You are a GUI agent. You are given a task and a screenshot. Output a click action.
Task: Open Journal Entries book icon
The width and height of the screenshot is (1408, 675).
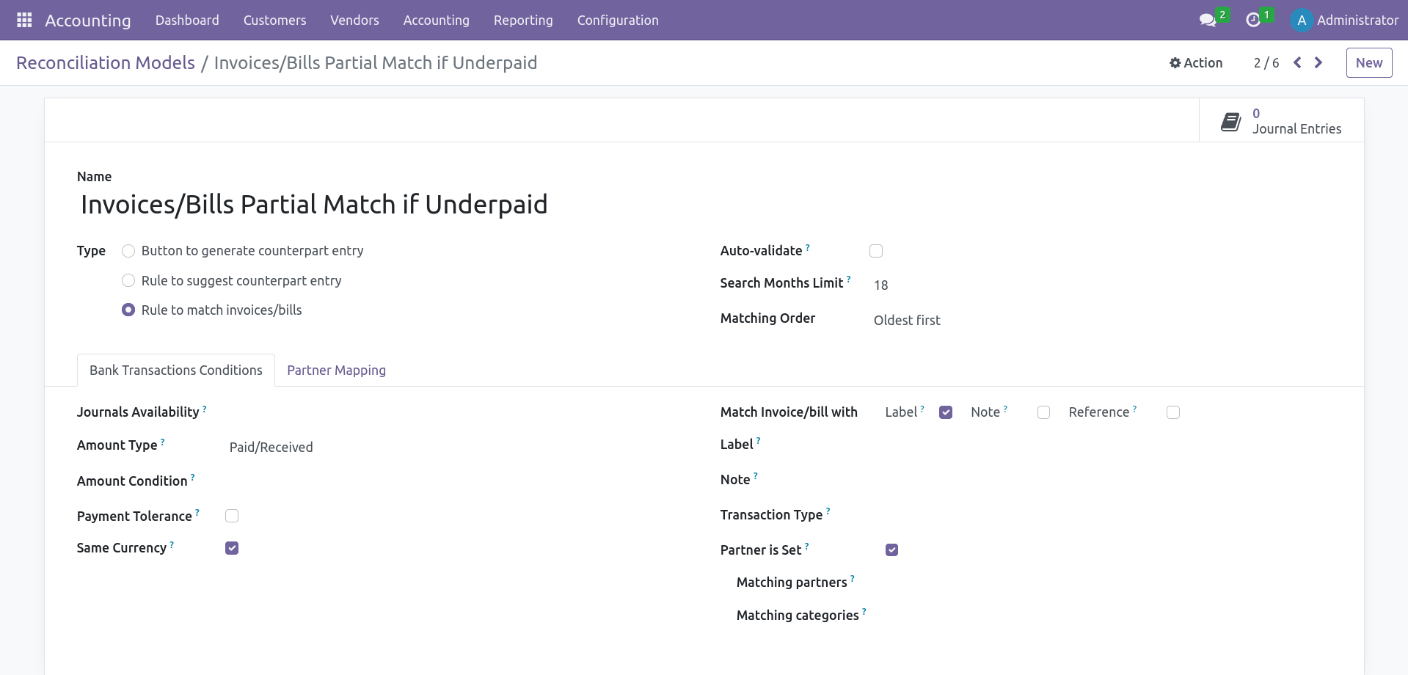tap(1231, 122)
